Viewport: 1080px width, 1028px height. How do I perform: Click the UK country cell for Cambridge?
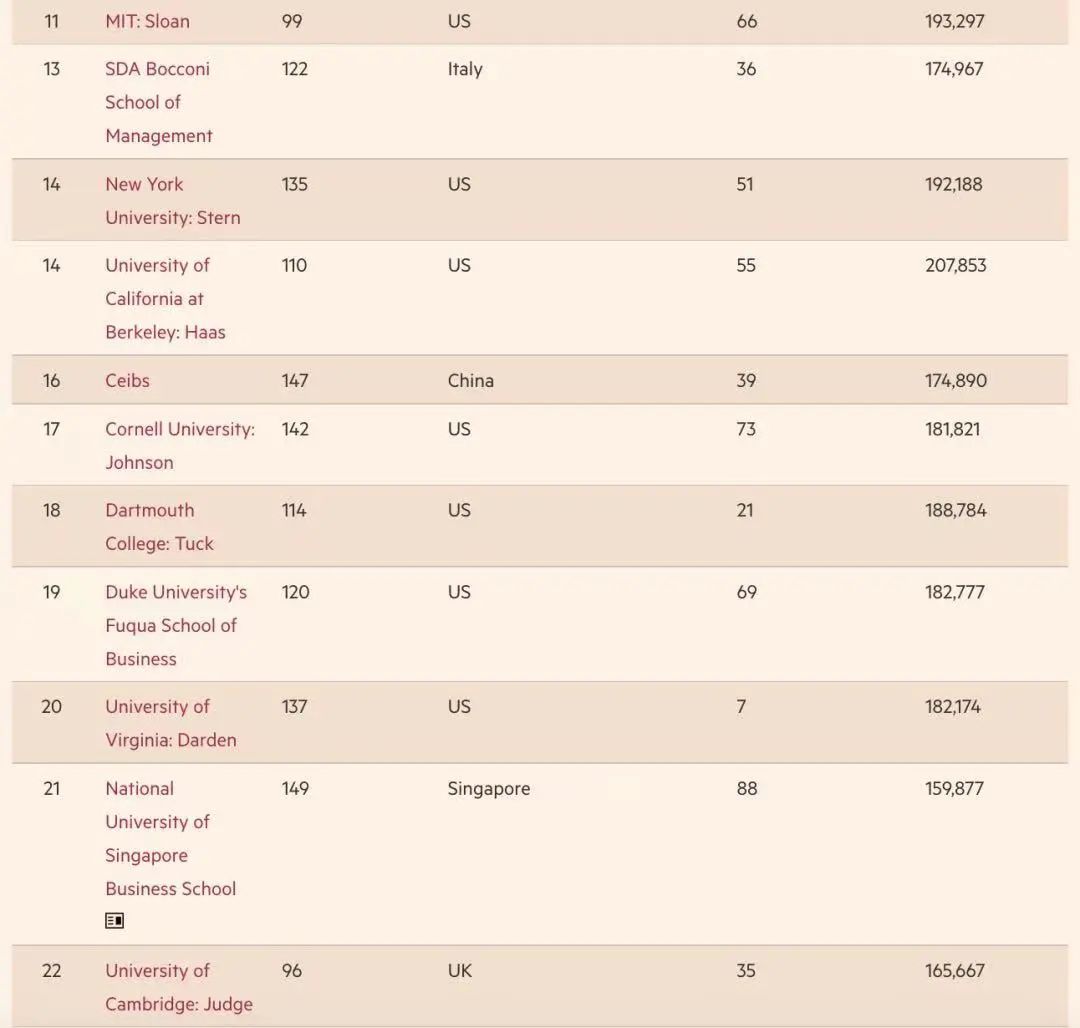(x=459, y=971)
